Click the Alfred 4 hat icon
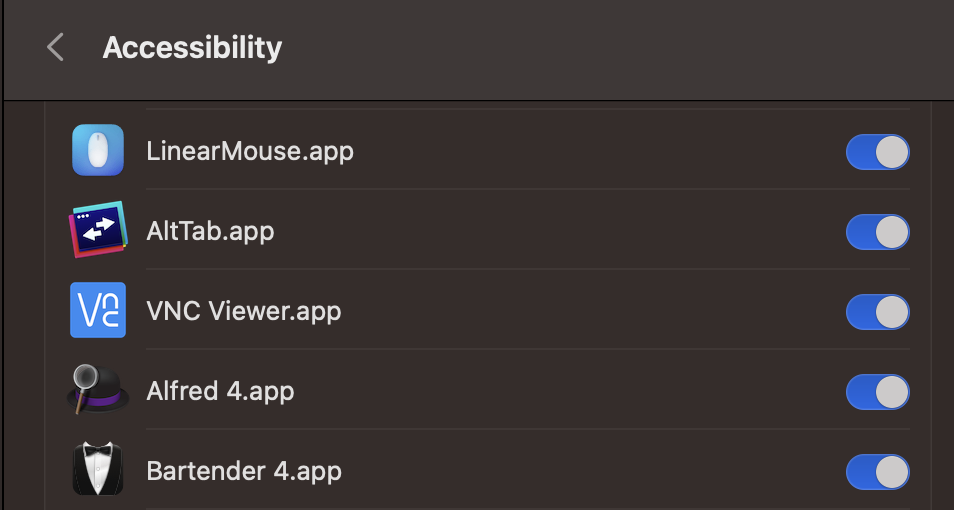Viewport: 954px width, 510px height. [98, 389]
